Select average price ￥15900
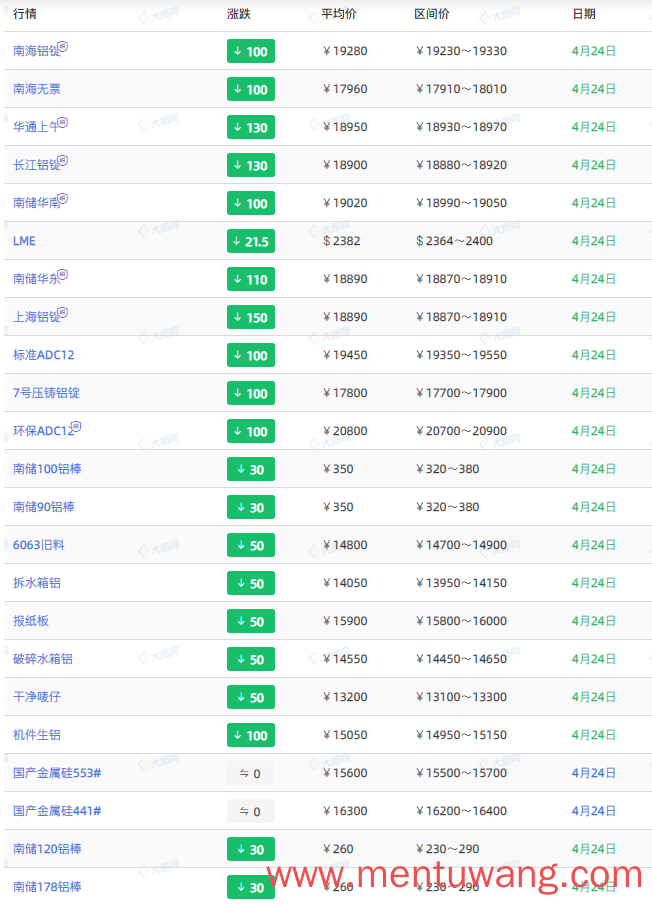Image resolution: width=652 pixels, height=905 pixels. click(x=345, y=621)
